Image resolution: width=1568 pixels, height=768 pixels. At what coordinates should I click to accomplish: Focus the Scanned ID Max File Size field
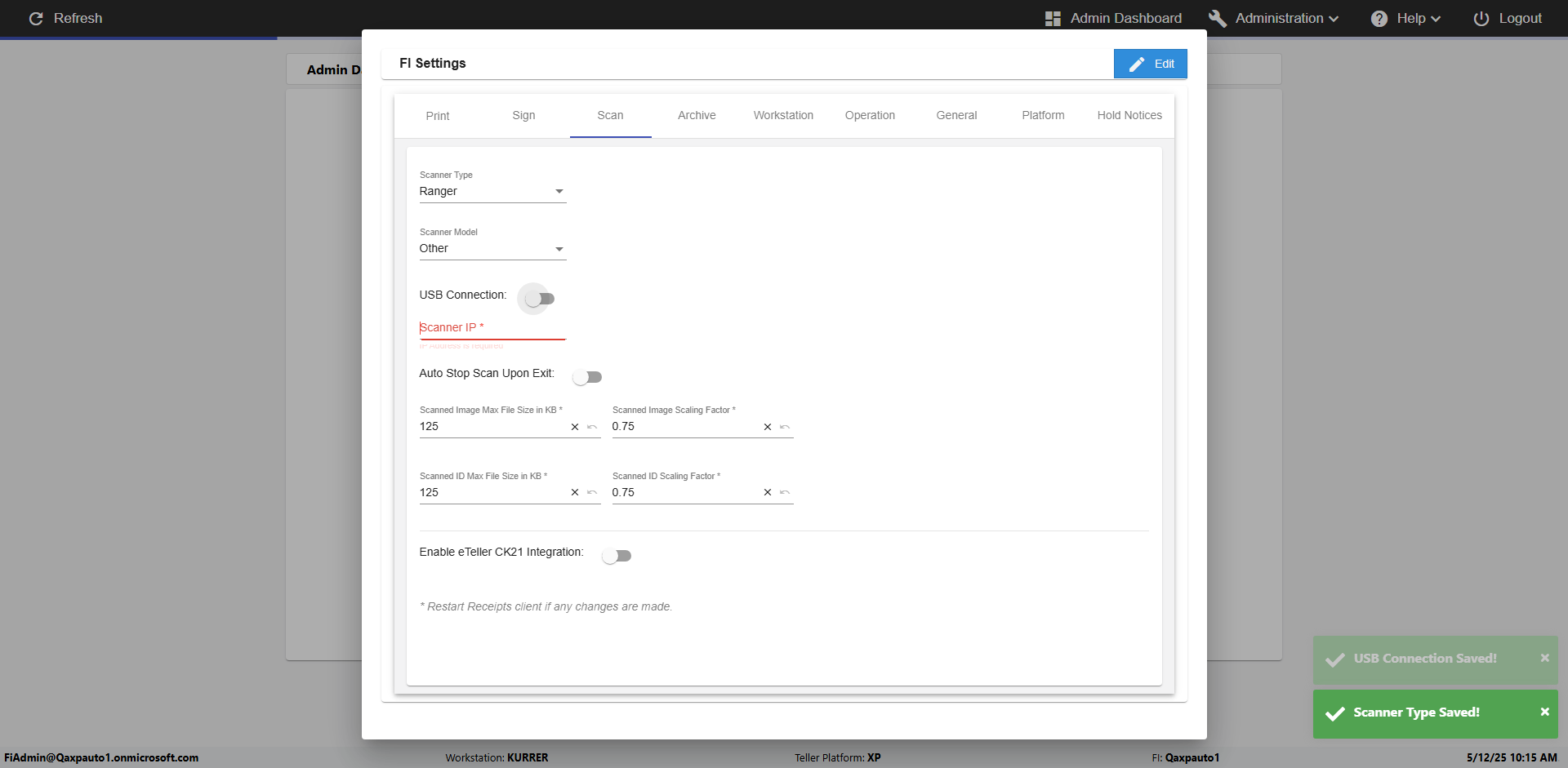pyautogui.click(x=492, y=492)
